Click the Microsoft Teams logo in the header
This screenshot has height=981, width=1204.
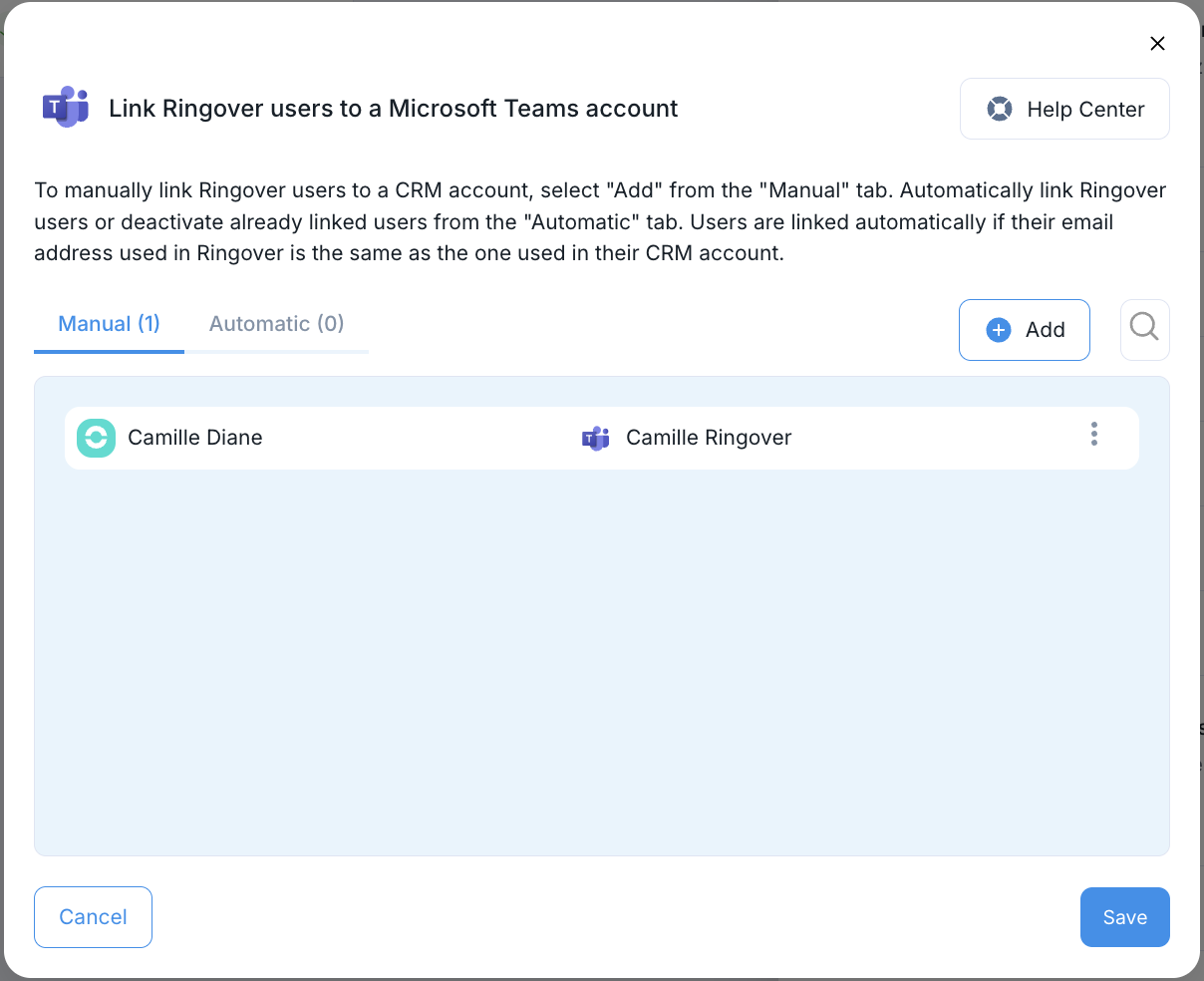pyautogui.click(x=66, y=108)
